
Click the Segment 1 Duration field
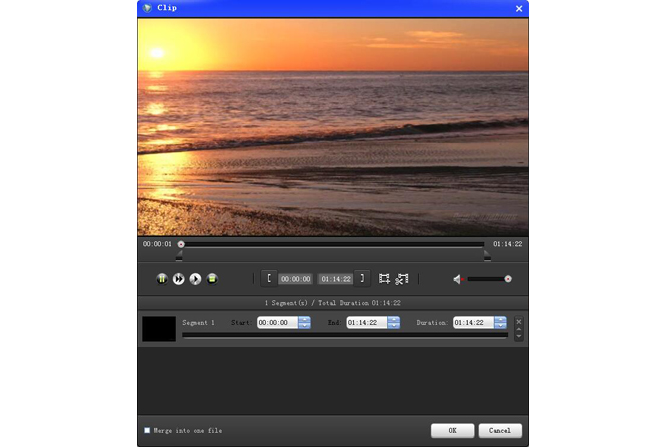(x=473, y=323)
